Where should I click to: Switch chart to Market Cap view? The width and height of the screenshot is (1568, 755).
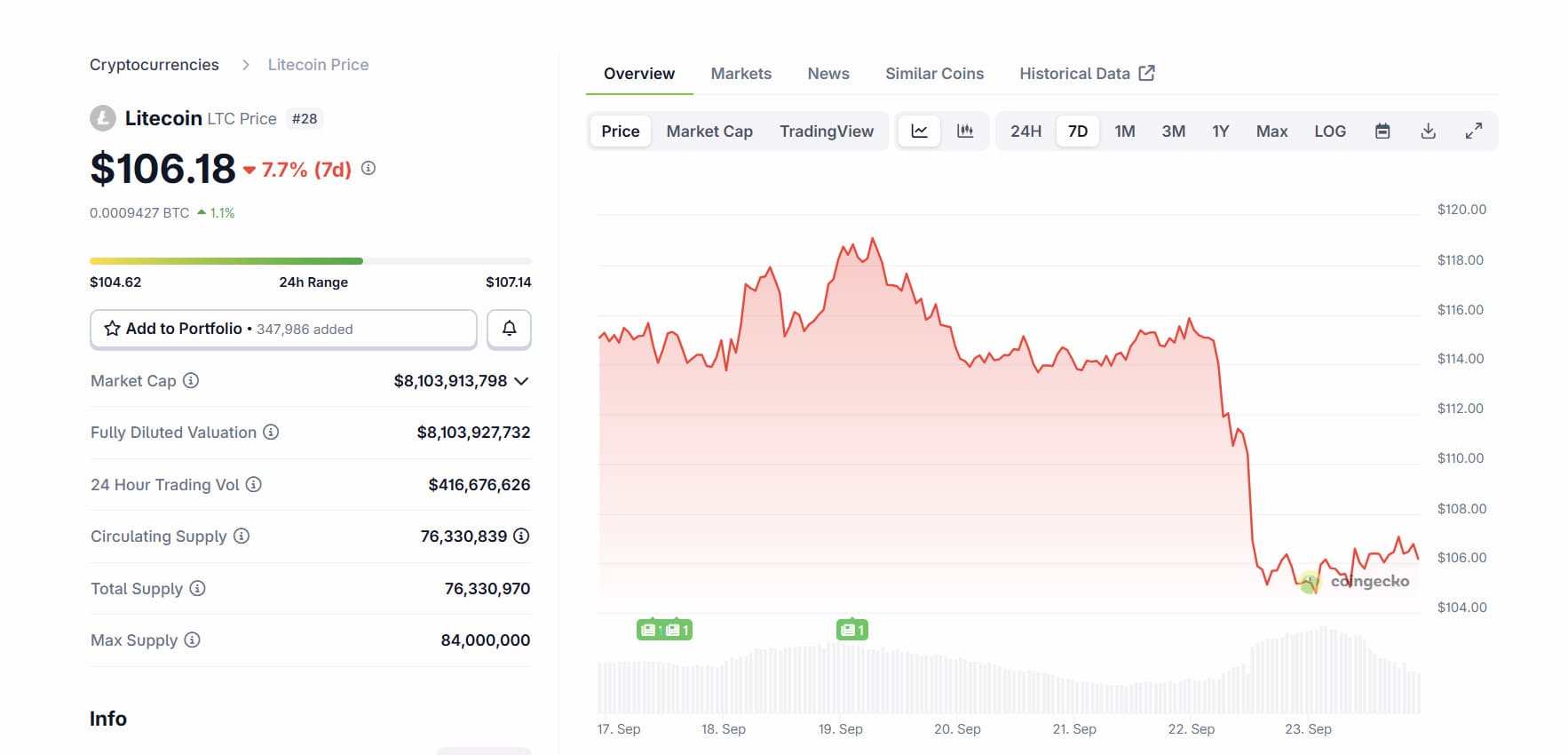pos(709,131)
